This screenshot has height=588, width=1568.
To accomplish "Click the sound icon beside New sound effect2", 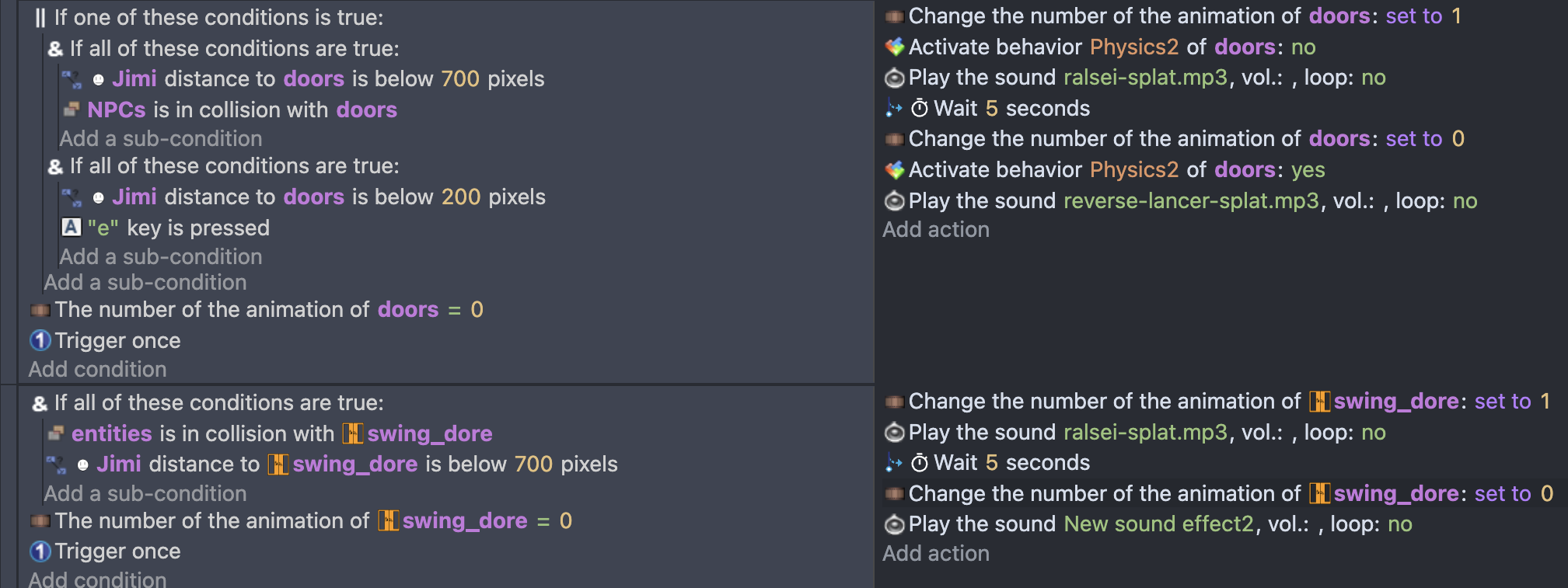I will coord(895,524).
